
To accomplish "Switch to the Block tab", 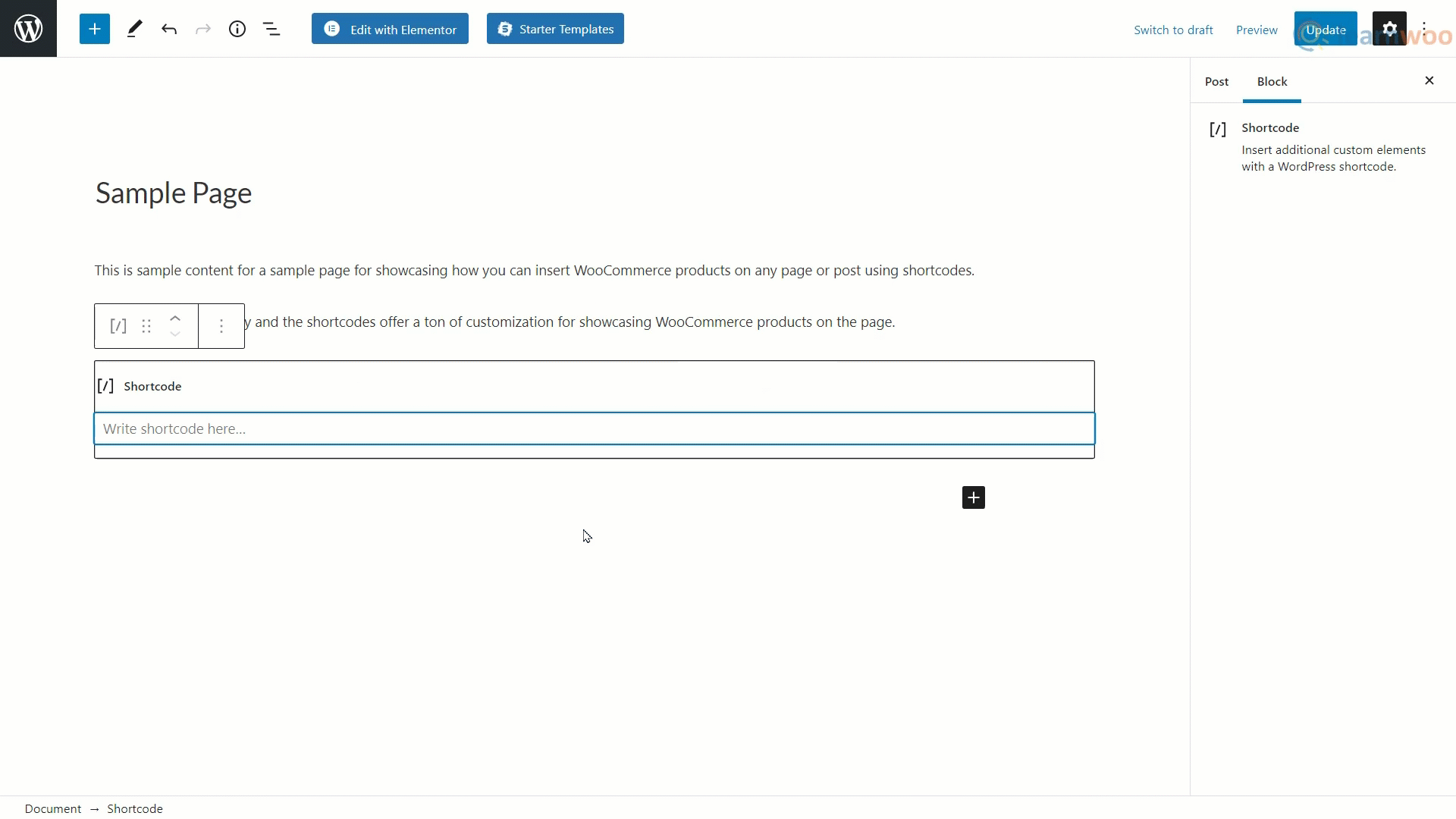I will tap(1272, 81).
